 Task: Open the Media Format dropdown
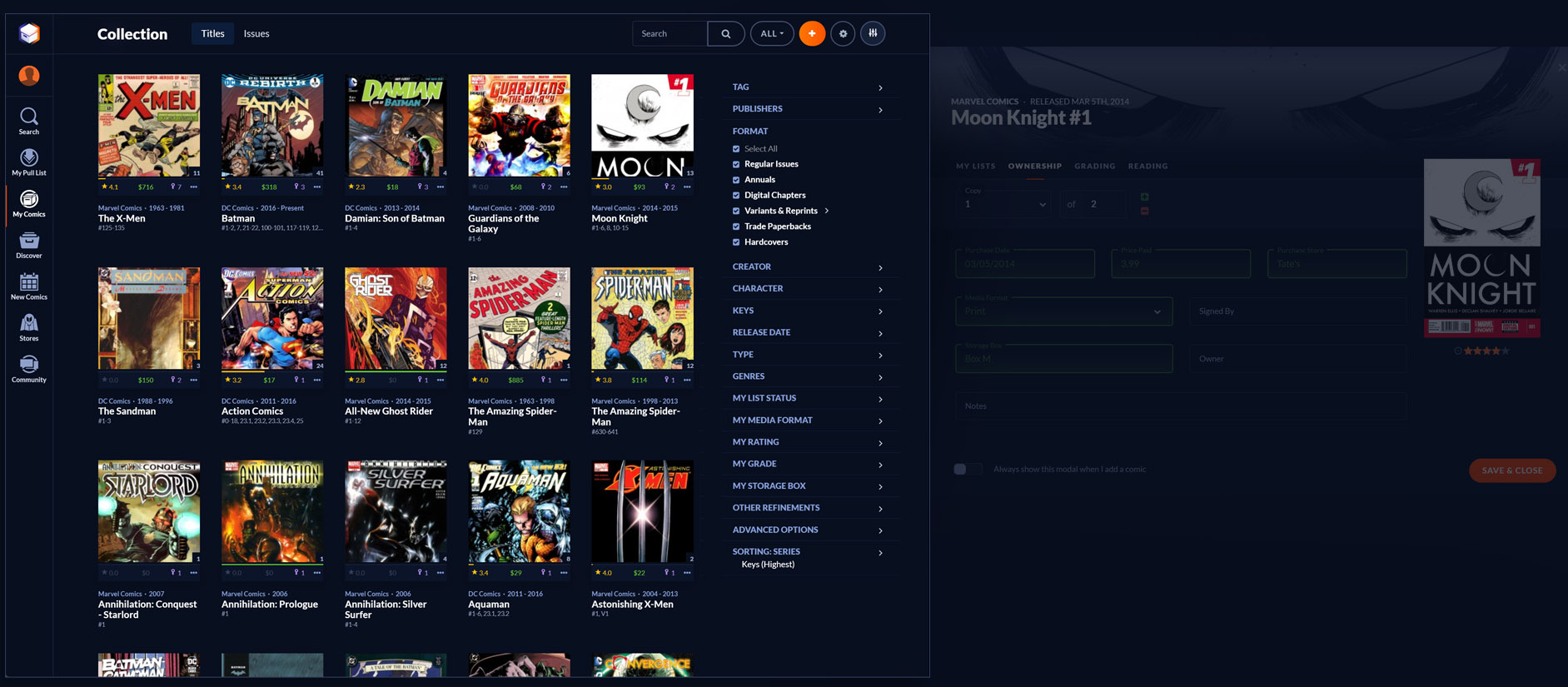pos(1064,311)
